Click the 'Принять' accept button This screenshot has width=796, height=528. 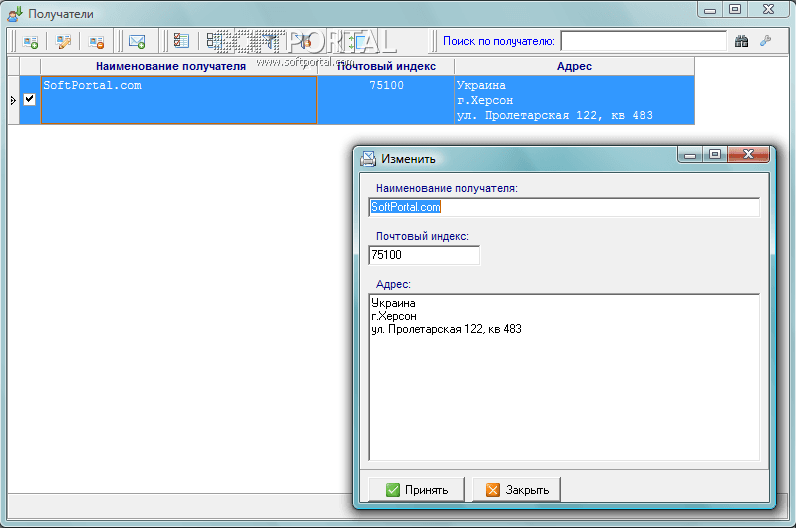point(416,490)
